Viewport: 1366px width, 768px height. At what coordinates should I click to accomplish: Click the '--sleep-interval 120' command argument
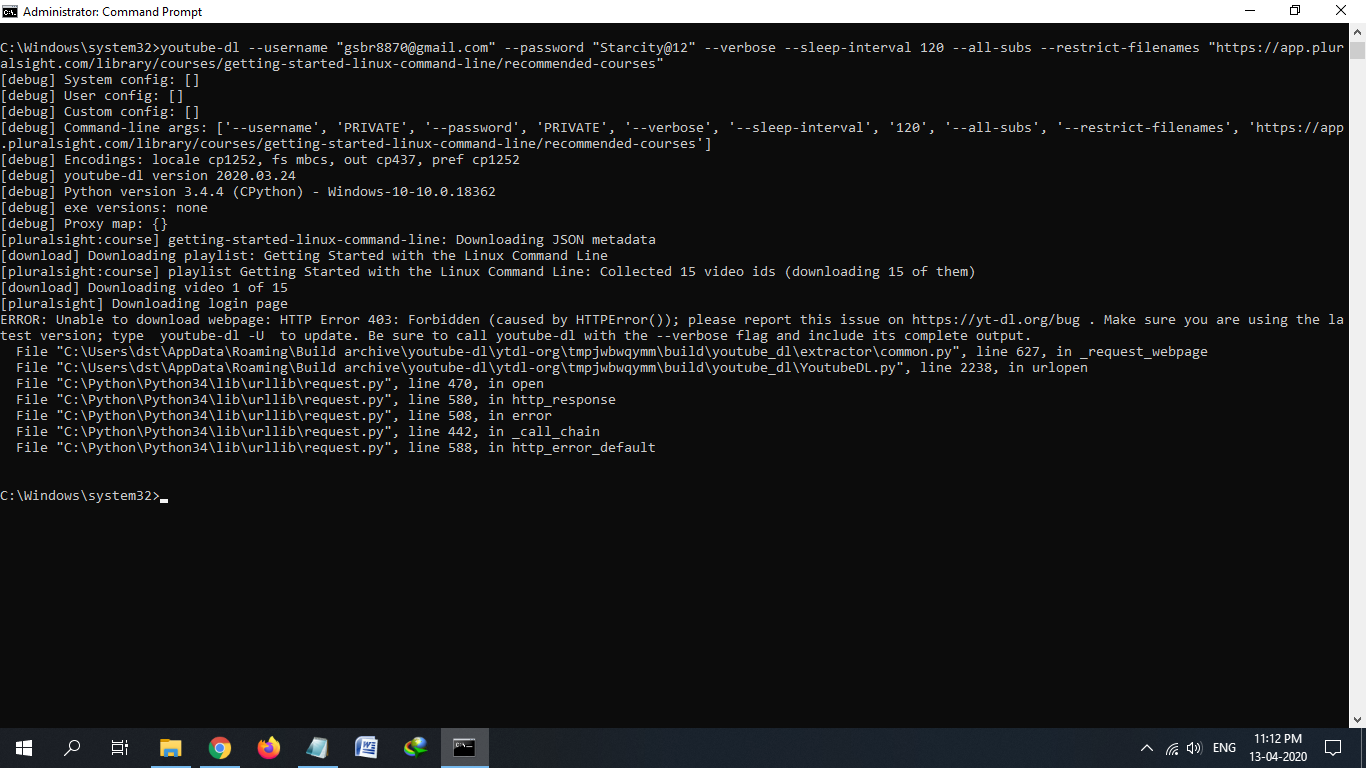point(864,48)
